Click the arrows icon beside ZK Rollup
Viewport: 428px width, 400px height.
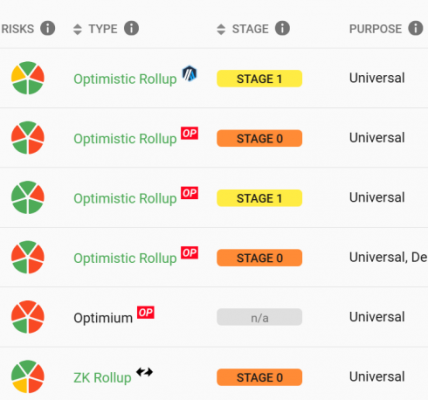coord(144,372)
